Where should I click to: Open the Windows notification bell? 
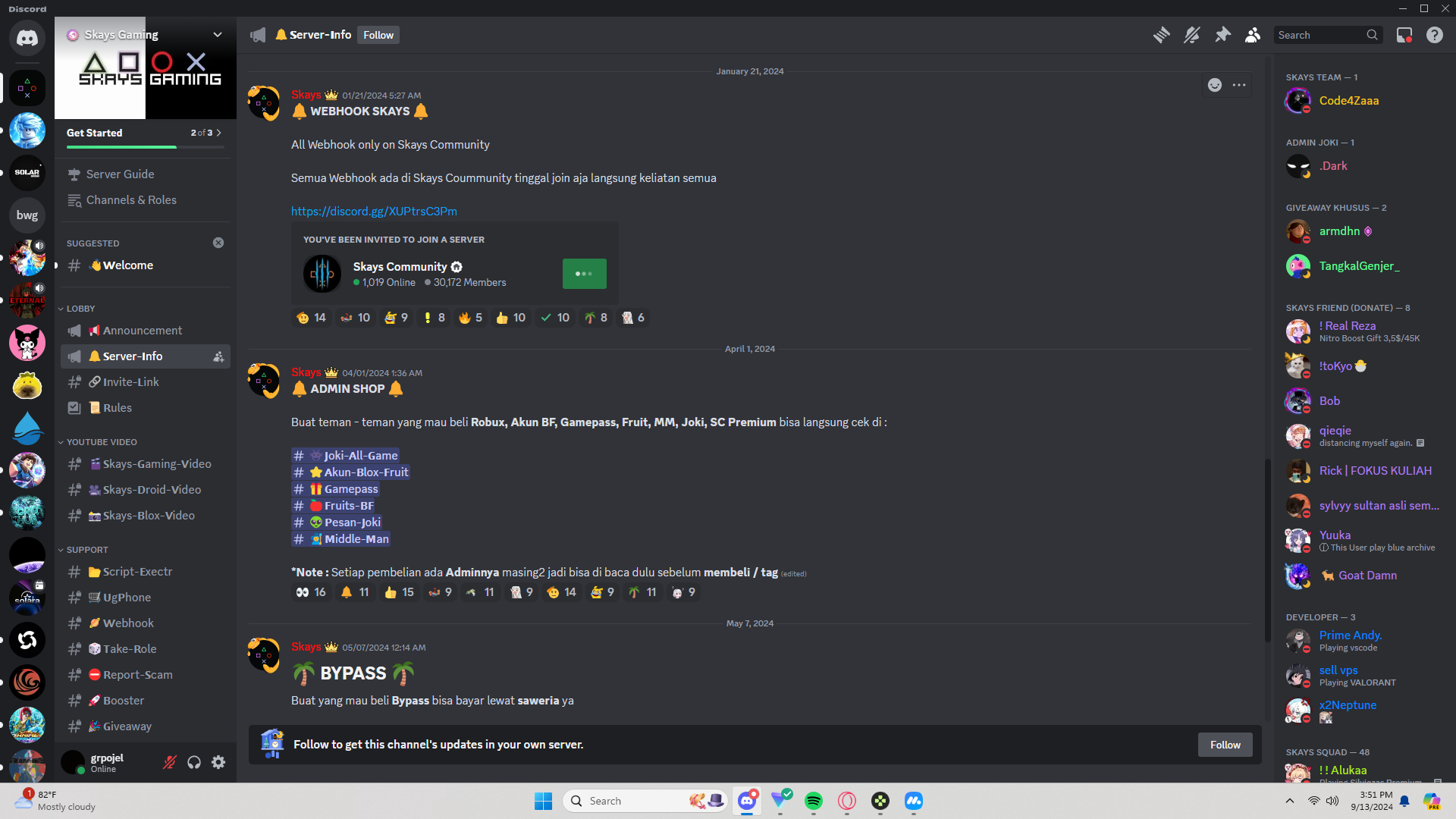(1404, 801)
